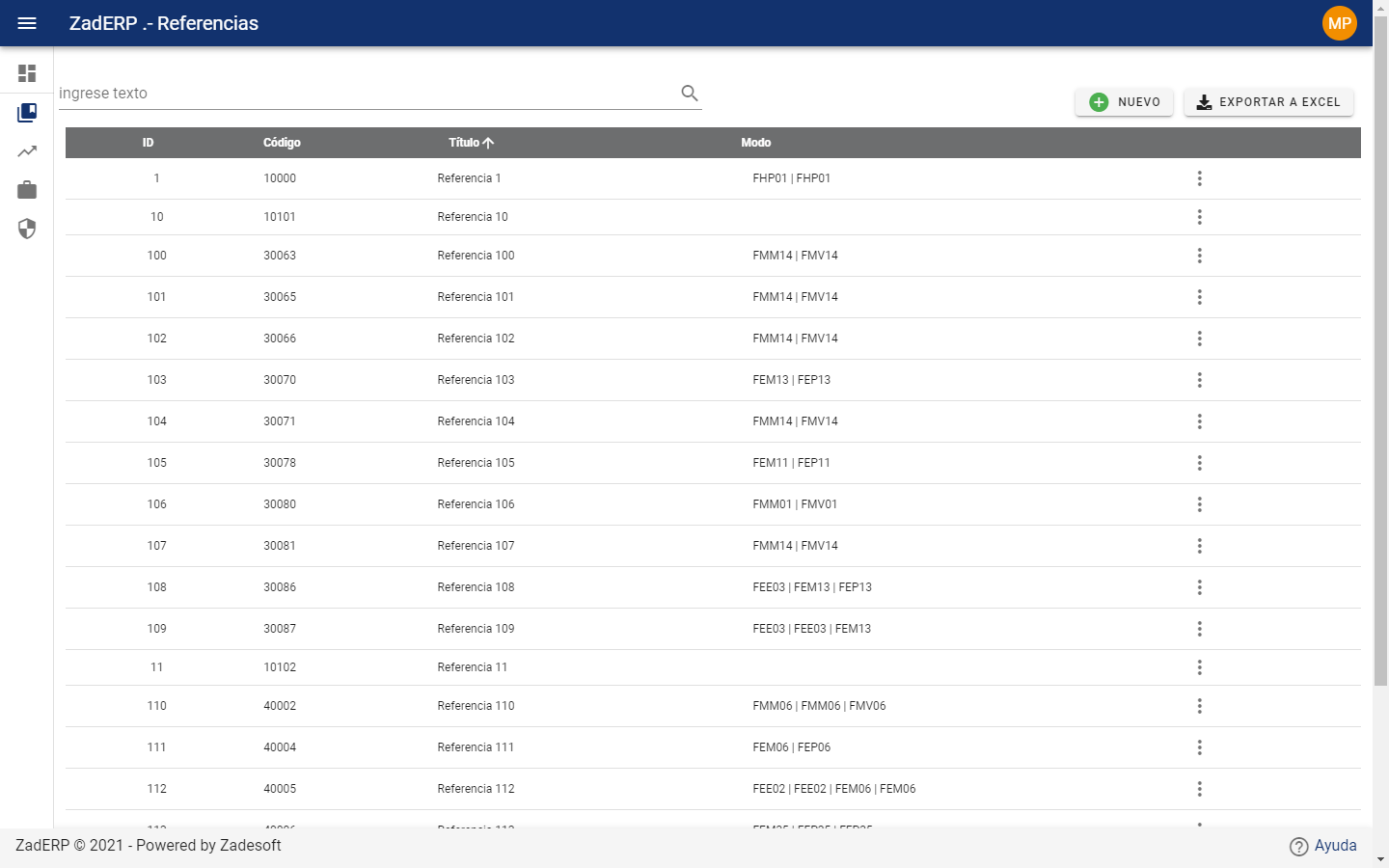Screen dimensions: 1389x868
Task: Open row menu for Referencia 110
Action: coord(1200,706)
